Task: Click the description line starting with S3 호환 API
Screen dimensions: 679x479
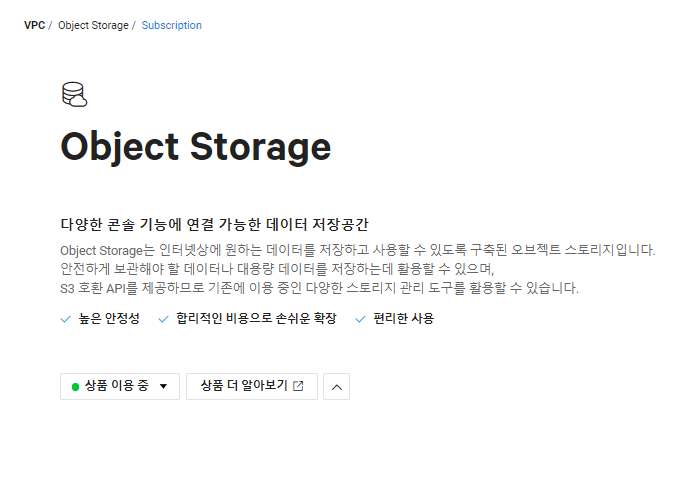Action: tap(319, 288)
